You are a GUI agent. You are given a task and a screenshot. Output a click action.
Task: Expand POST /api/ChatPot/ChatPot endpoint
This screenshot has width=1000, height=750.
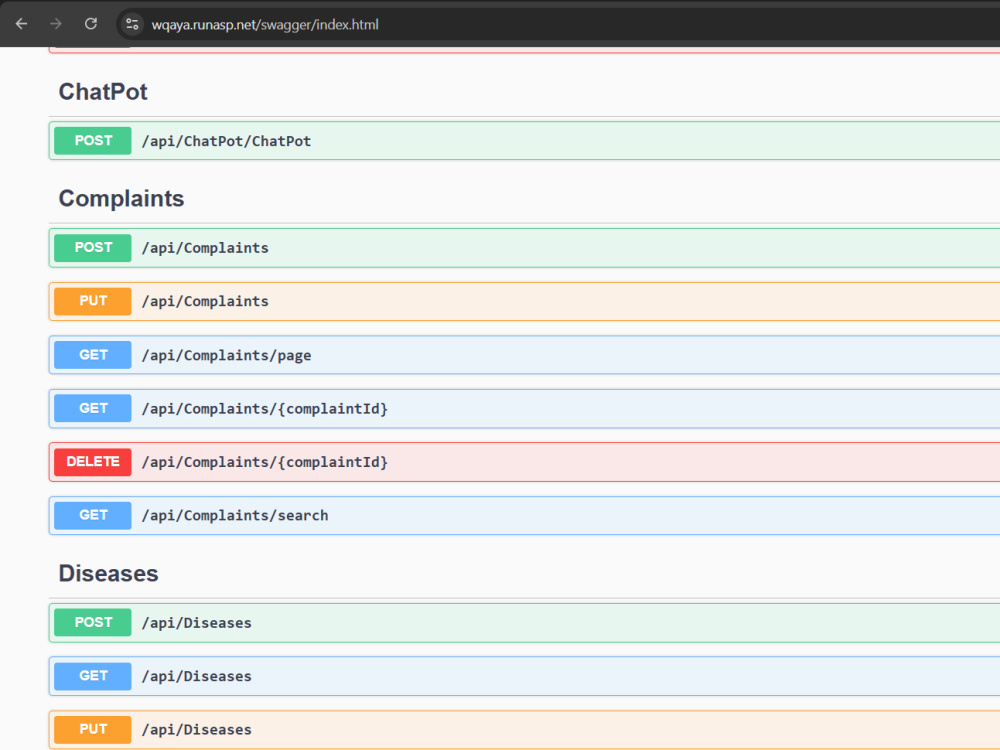pyautogui.click(x=524, y=141)
